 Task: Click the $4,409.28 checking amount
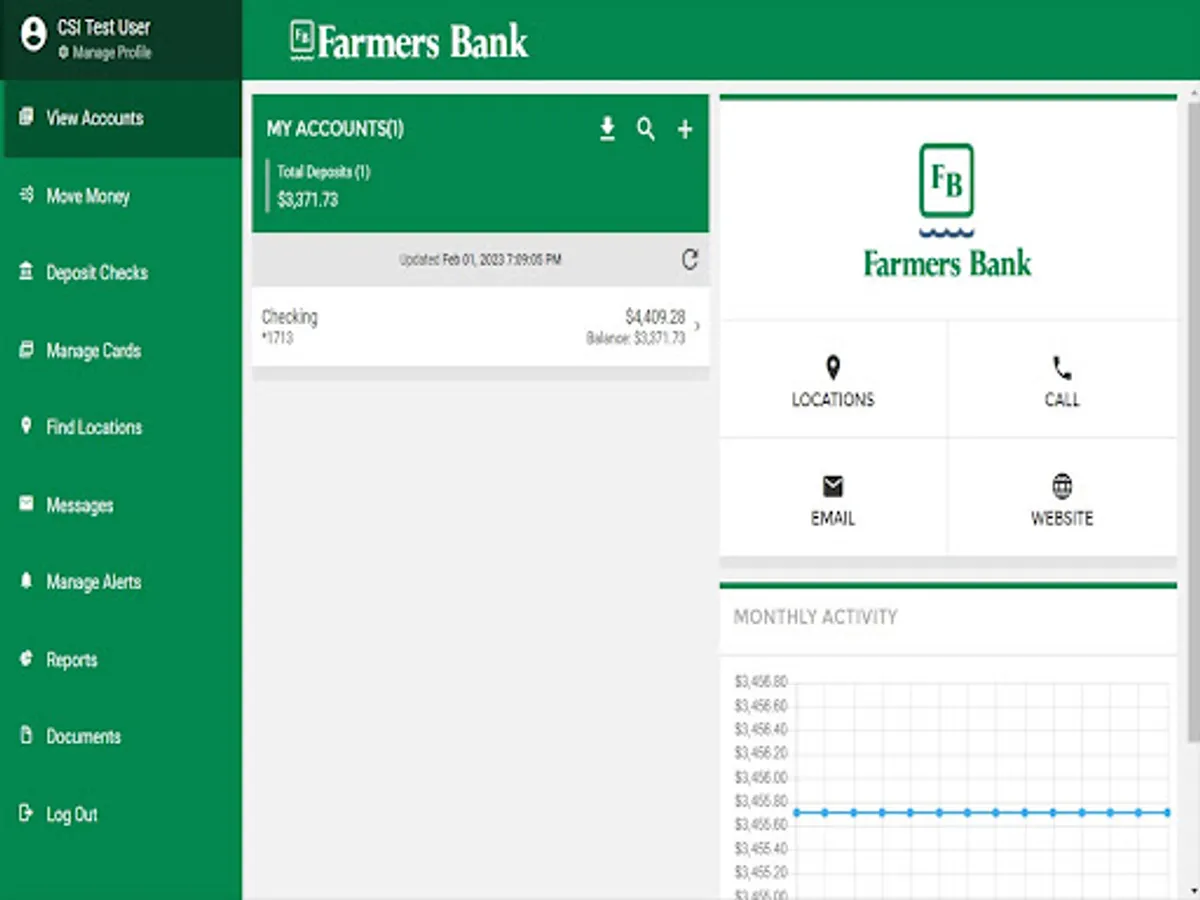(655, 317)
